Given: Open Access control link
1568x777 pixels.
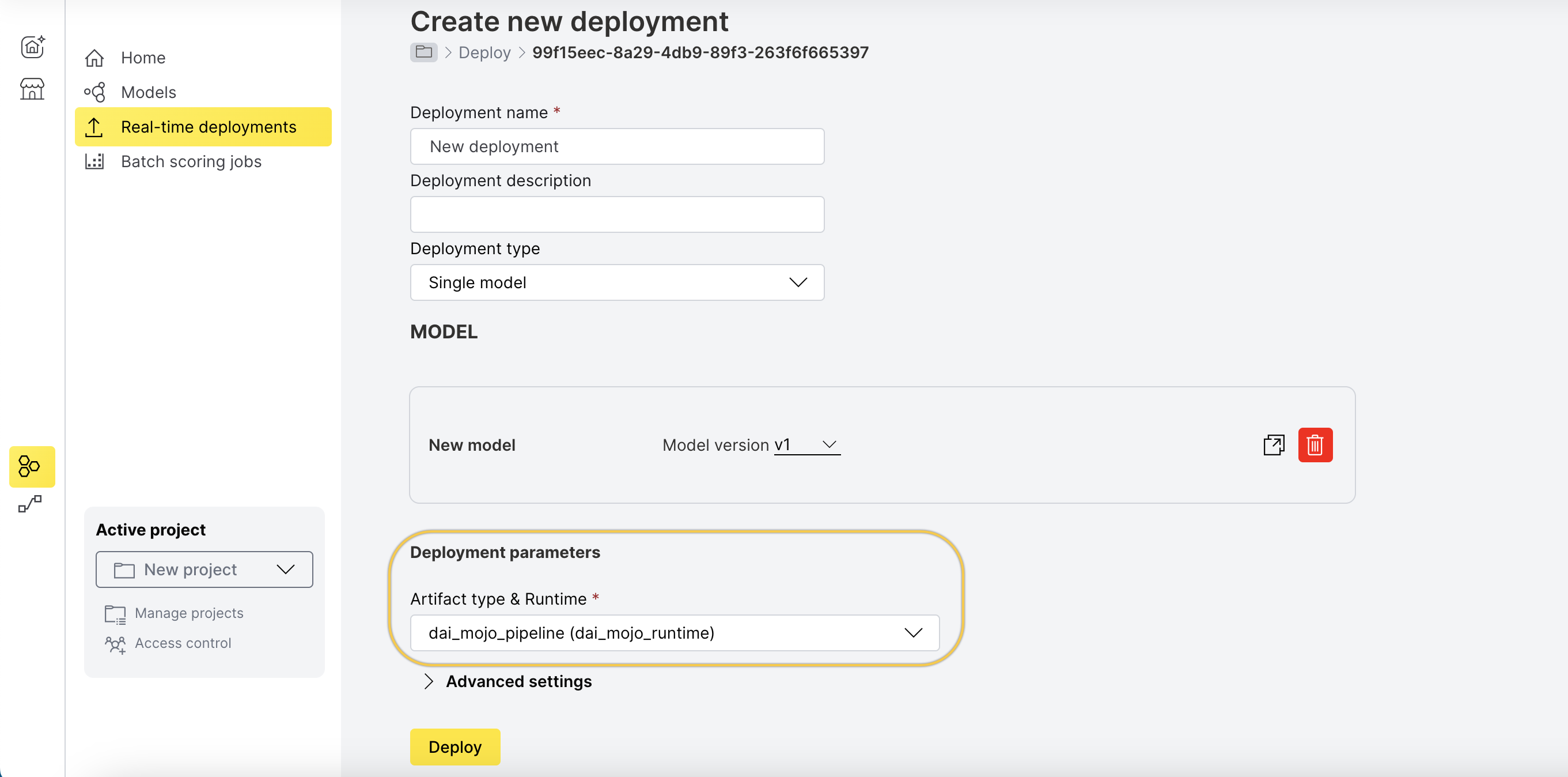Looking at the screenshot, I should click(x=183, y=643).
